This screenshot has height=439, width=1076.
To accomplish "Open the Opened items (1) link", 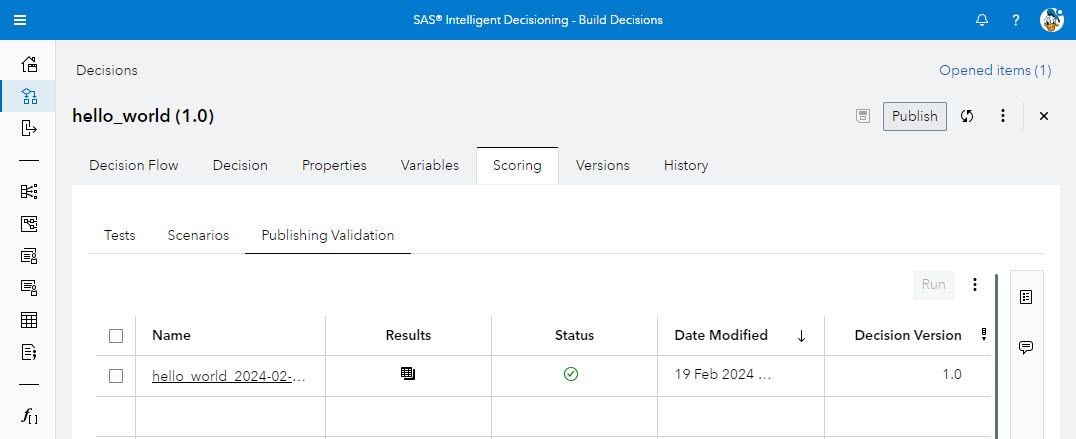I will coord(995,70).
